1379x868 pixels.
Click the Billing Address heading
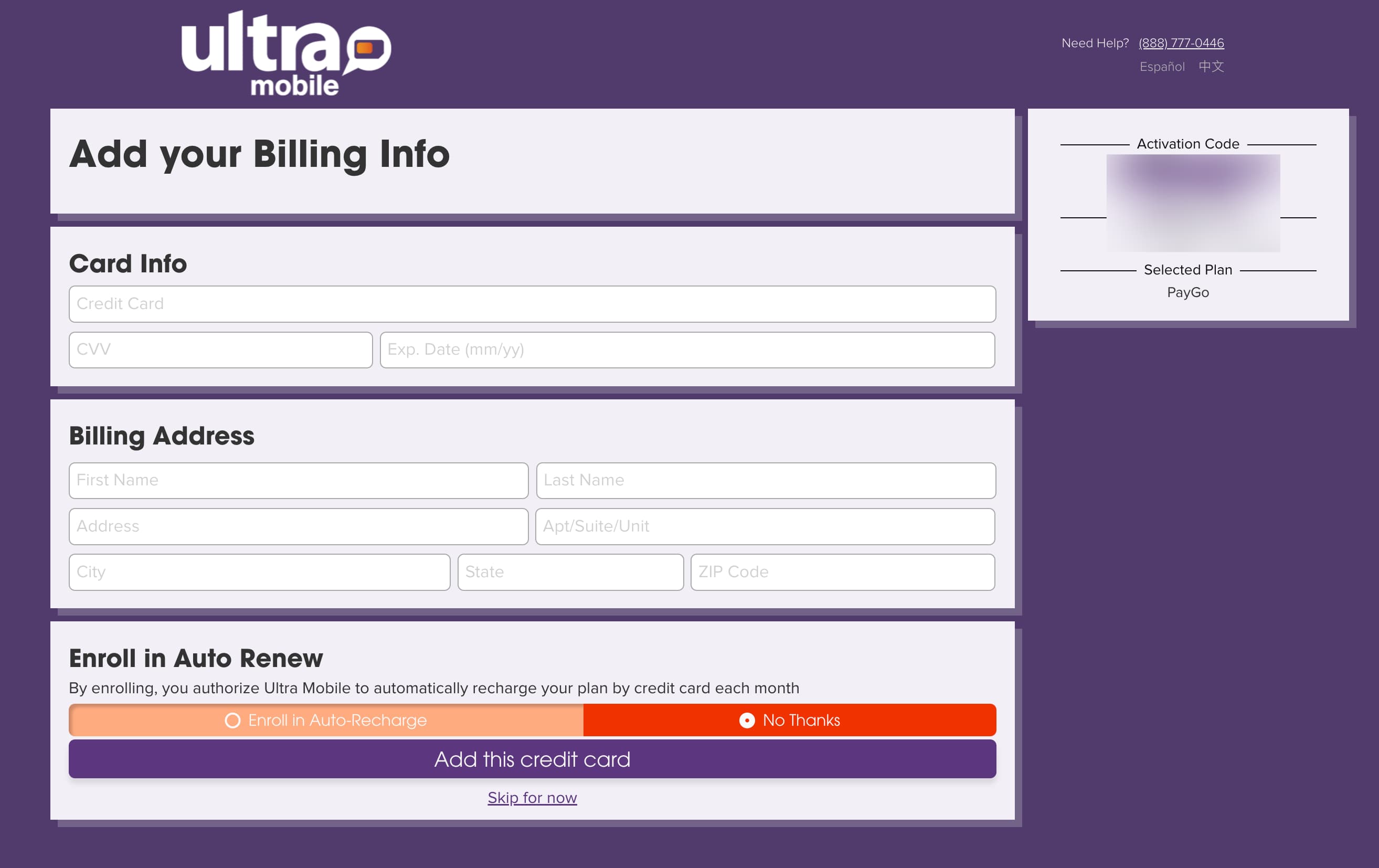[162, 436]
